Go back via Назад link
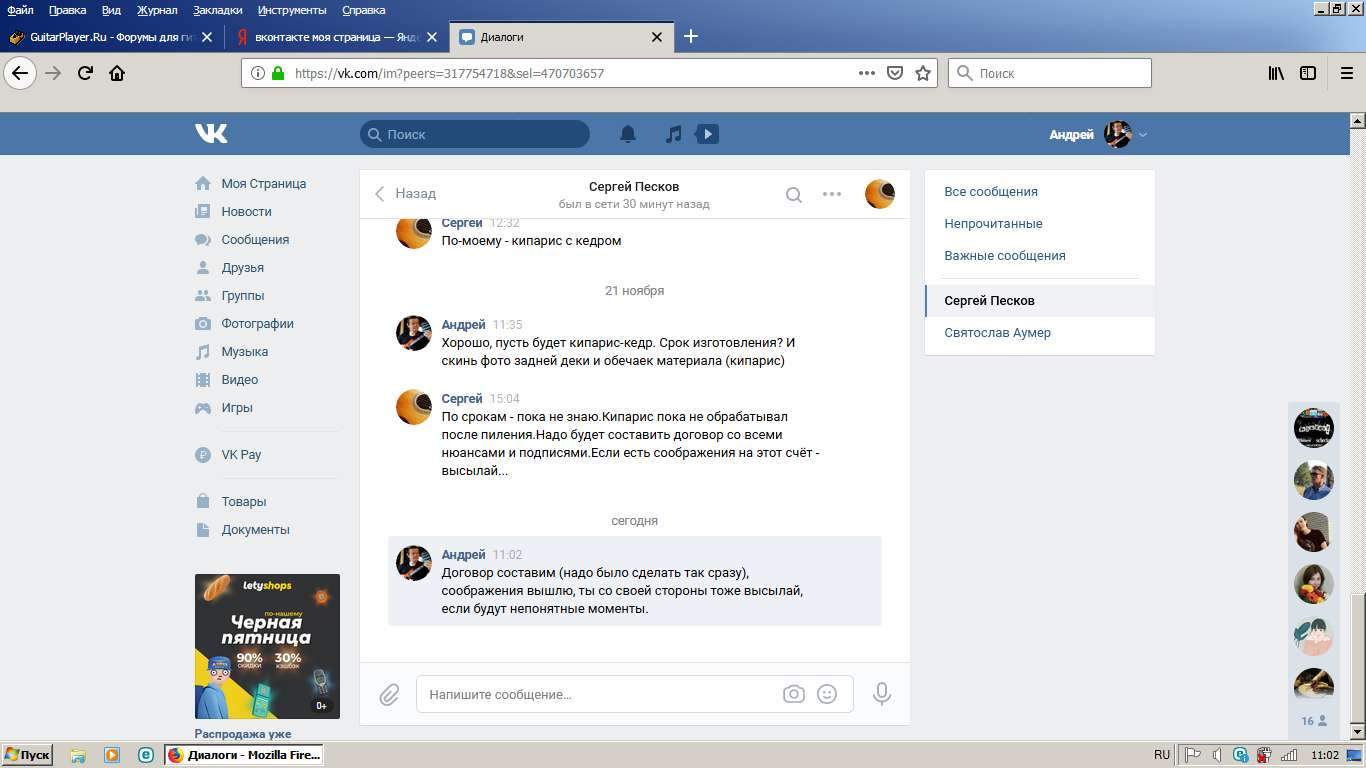1366x768 pixels. (x=405, y=194)
